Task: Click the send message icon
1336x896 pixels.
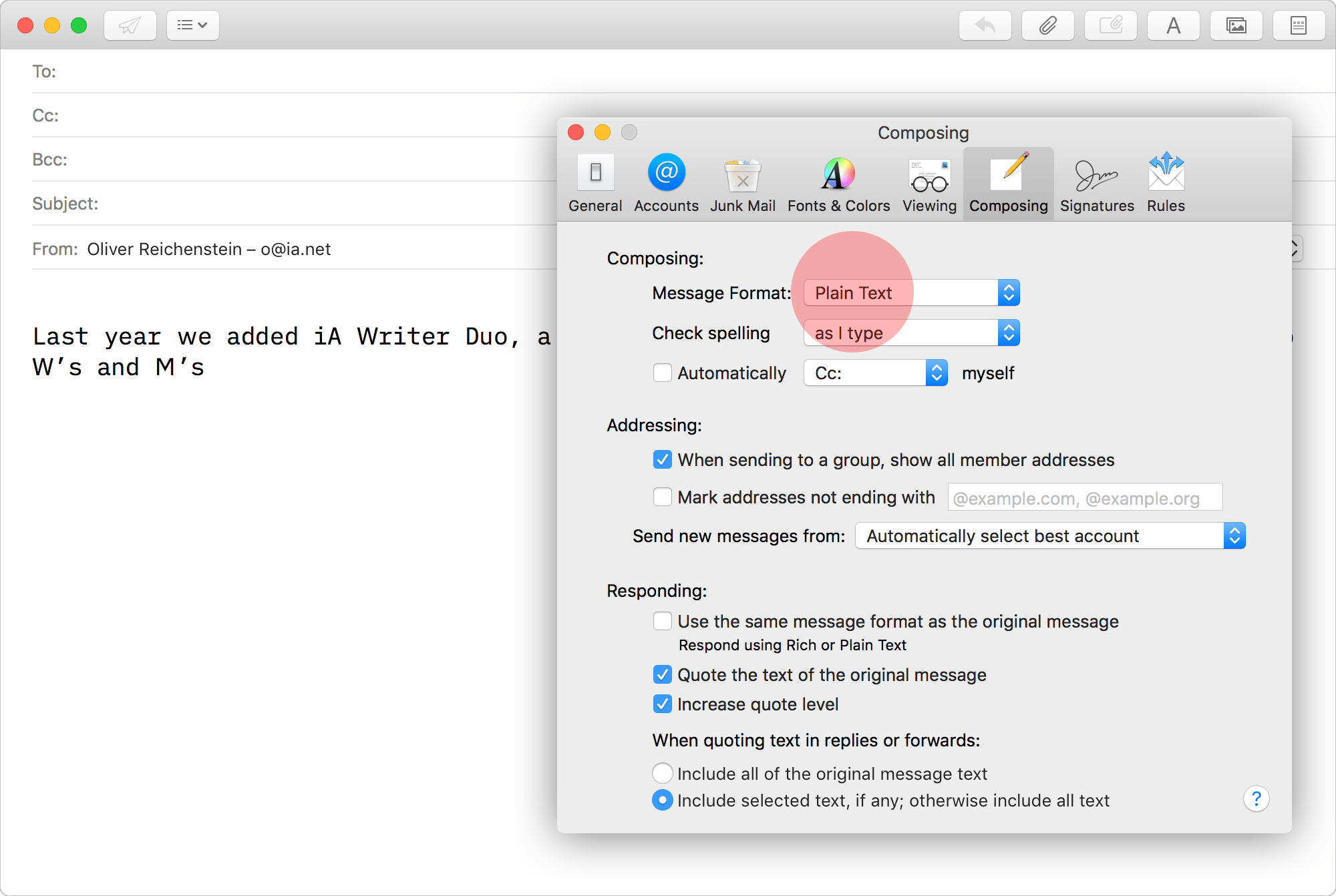Action: [x=130, y=25]
